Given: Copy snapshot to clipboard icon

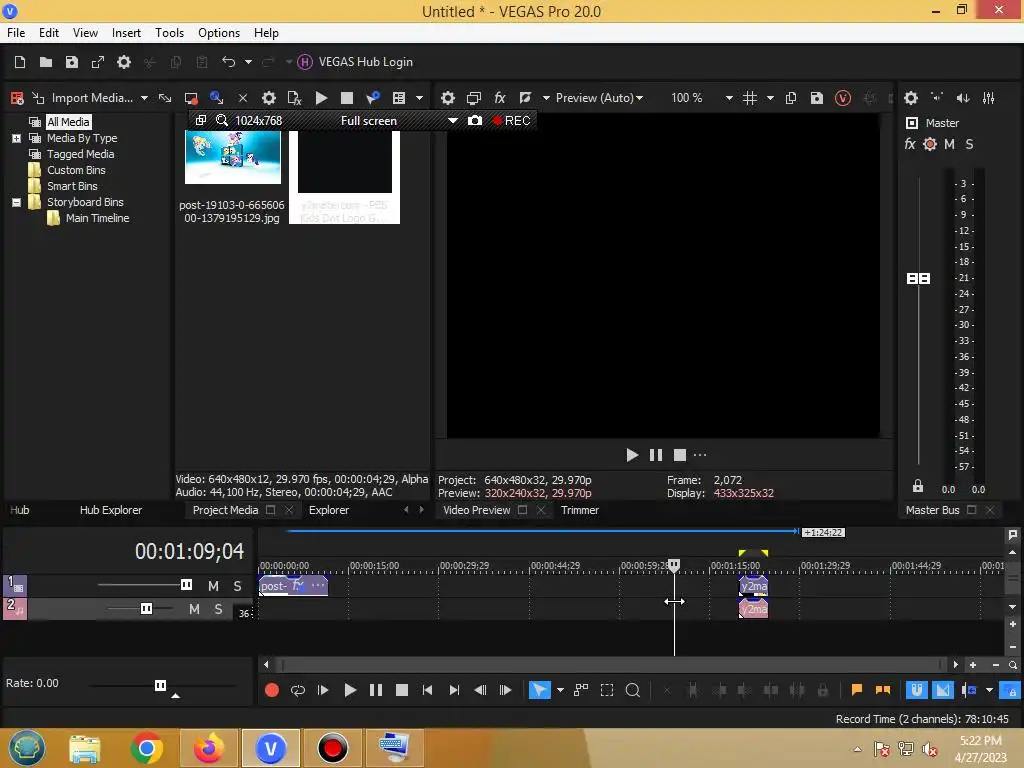Looking at the screenshot, I should tap(791, 98).
